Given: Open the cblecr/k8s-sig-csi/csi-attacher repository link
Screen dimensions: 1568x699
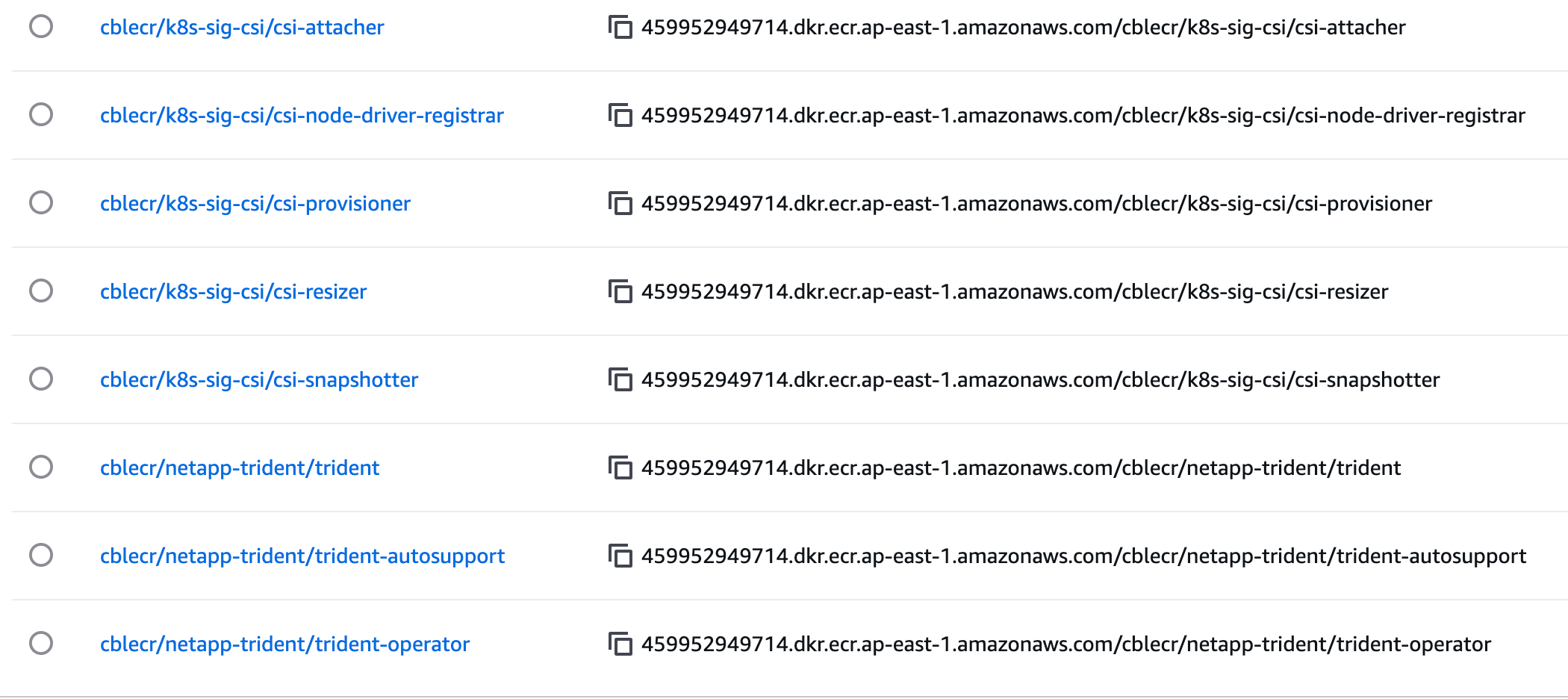Looking at the screenshot, I should tap(242, 28).
